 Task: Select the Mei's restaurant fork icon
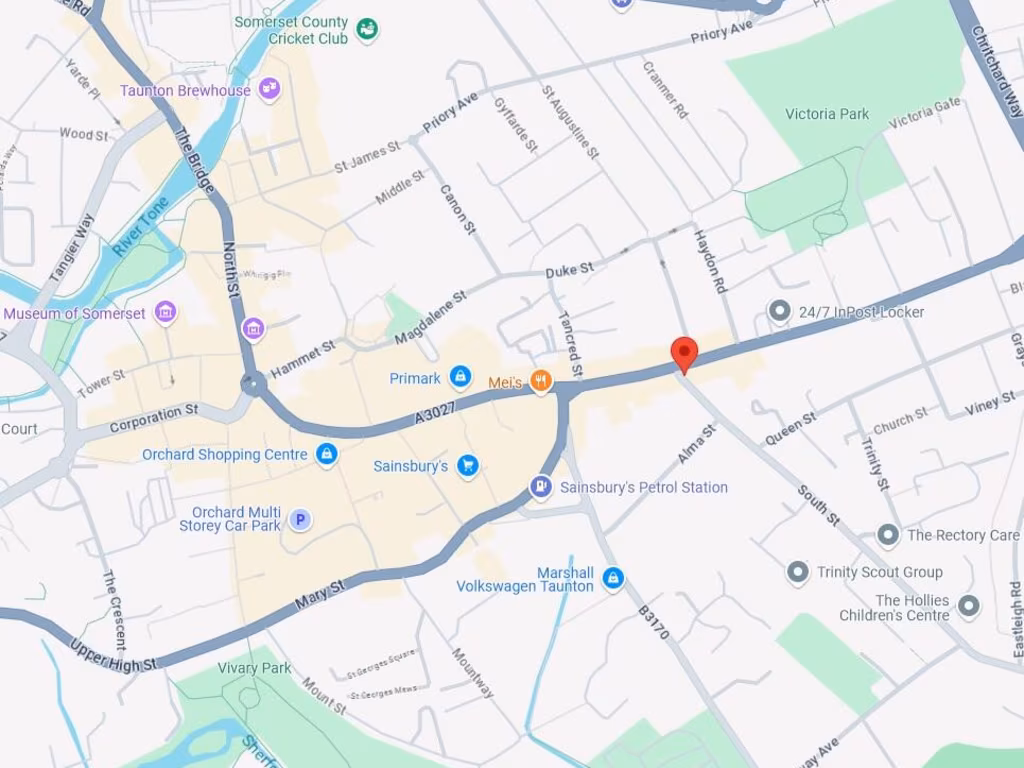541,381
